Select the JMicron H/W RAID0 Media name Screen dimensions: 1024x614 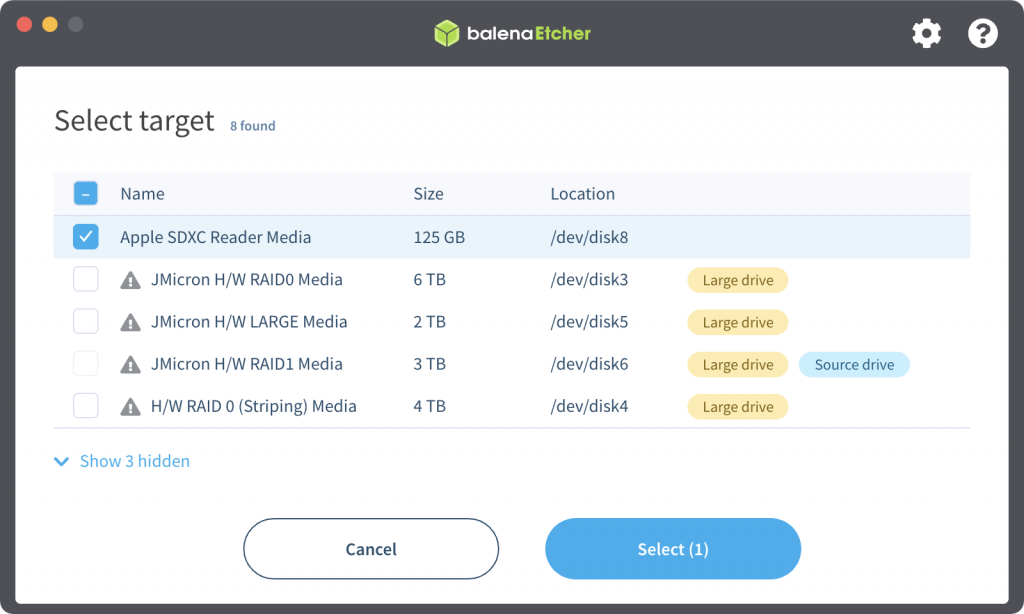pos(247,280)
